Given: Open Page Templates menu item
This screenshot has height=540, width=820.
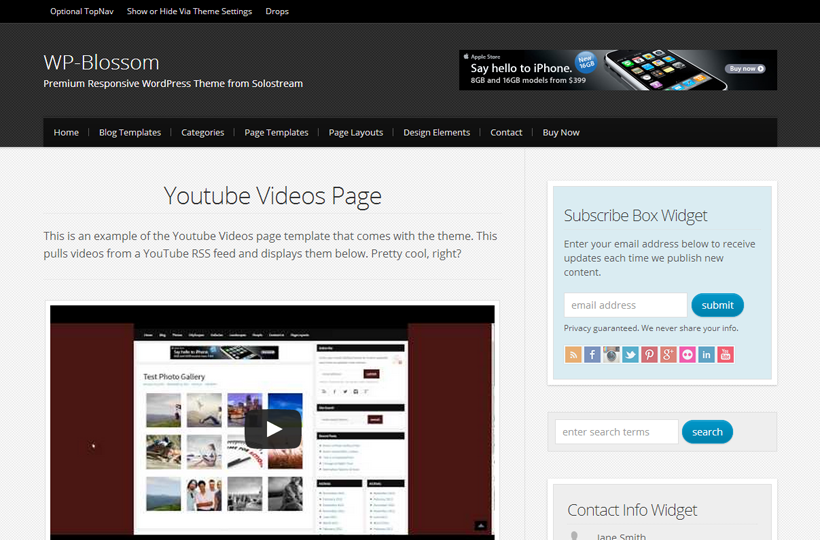Looking at the screenshot, I should [276, 132].
